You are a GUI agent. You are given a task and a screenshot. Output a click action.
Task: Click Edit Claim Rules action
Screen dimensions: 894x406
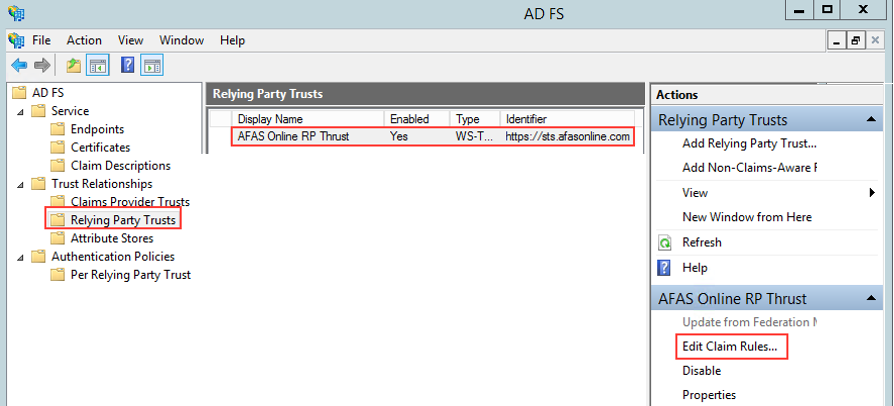click(729, 346)
